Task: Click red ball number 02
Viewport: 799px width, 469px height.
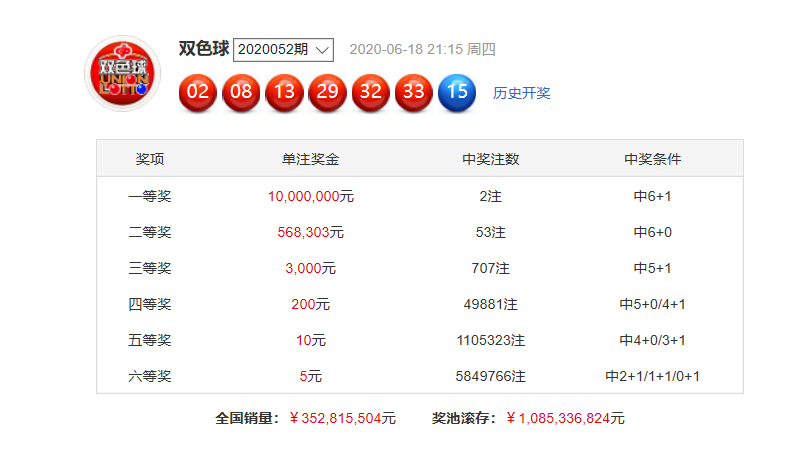Action: [x=198, y=92]
